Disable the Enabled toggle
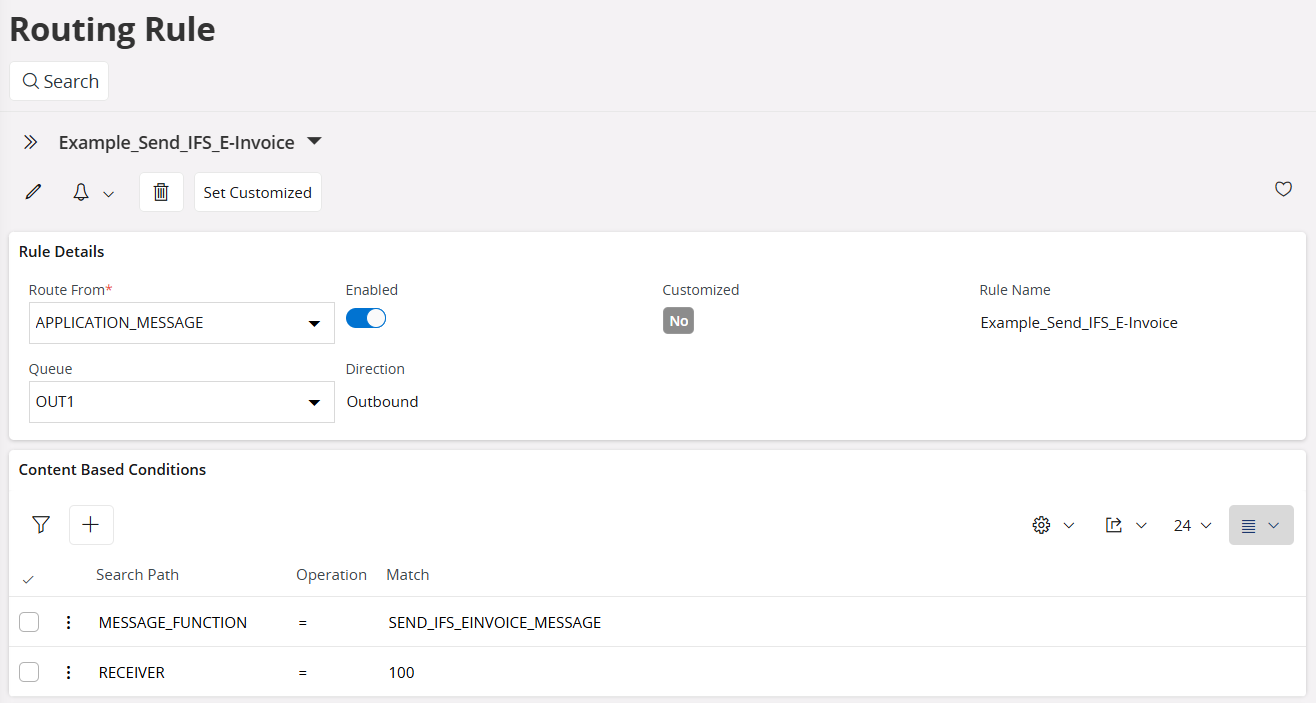The height and width of the screenshot is (703, 1316). pos(365,317)
